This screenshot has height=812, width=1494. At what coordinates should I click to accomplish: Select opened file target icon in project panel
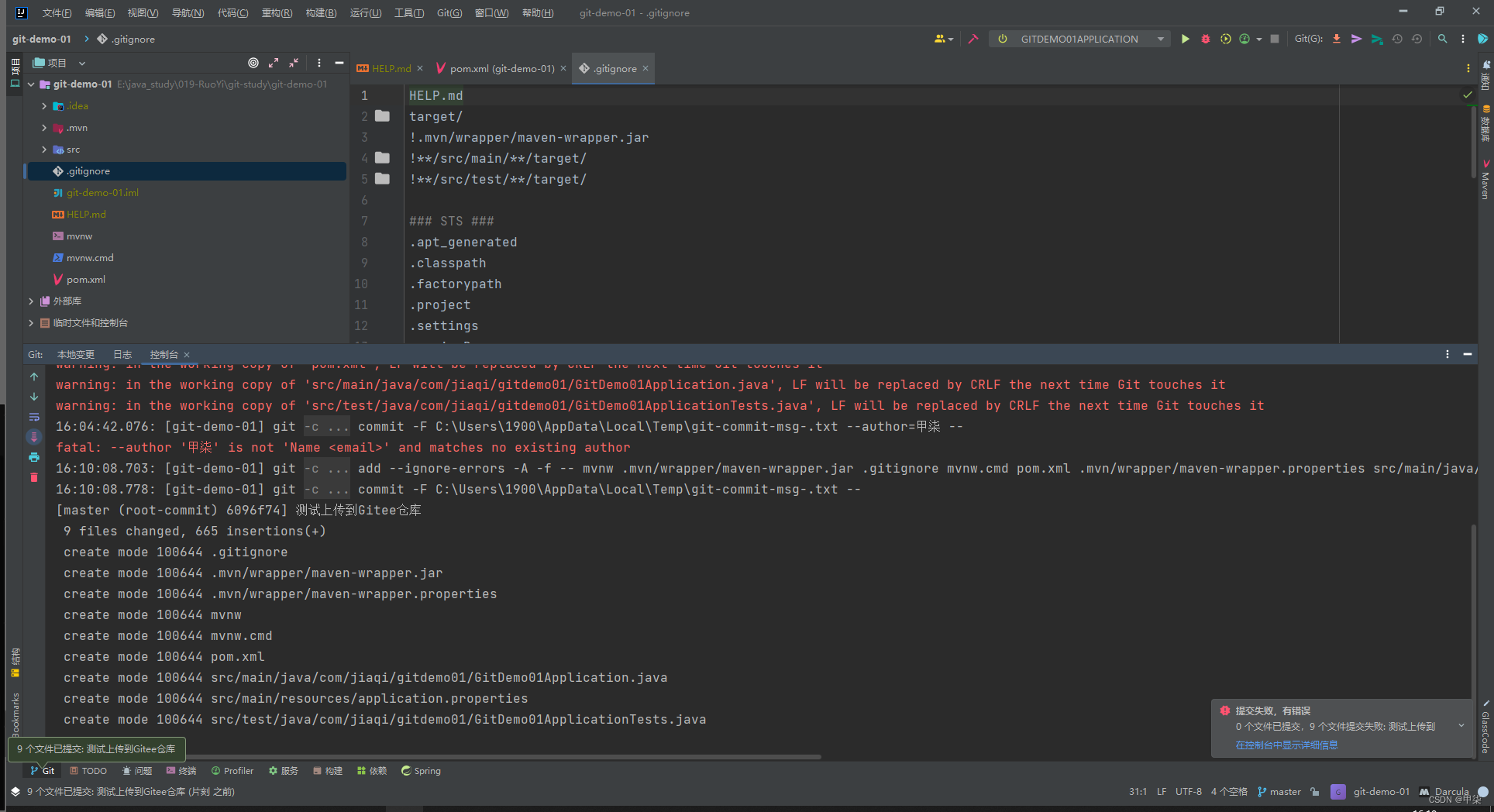[253, 63]
